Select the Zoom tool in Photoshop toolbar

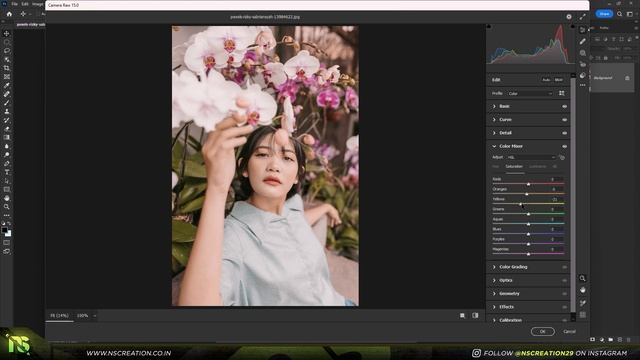tap(7, 207)
